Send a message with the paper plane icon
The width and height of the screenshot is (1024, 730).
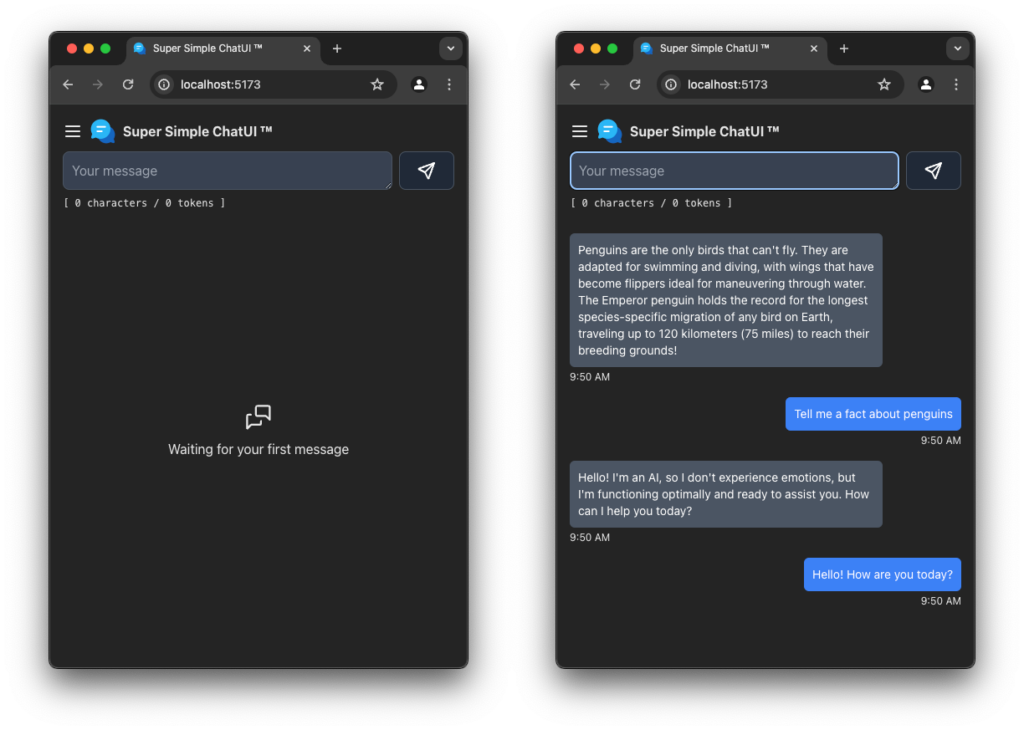pos(427,170)
